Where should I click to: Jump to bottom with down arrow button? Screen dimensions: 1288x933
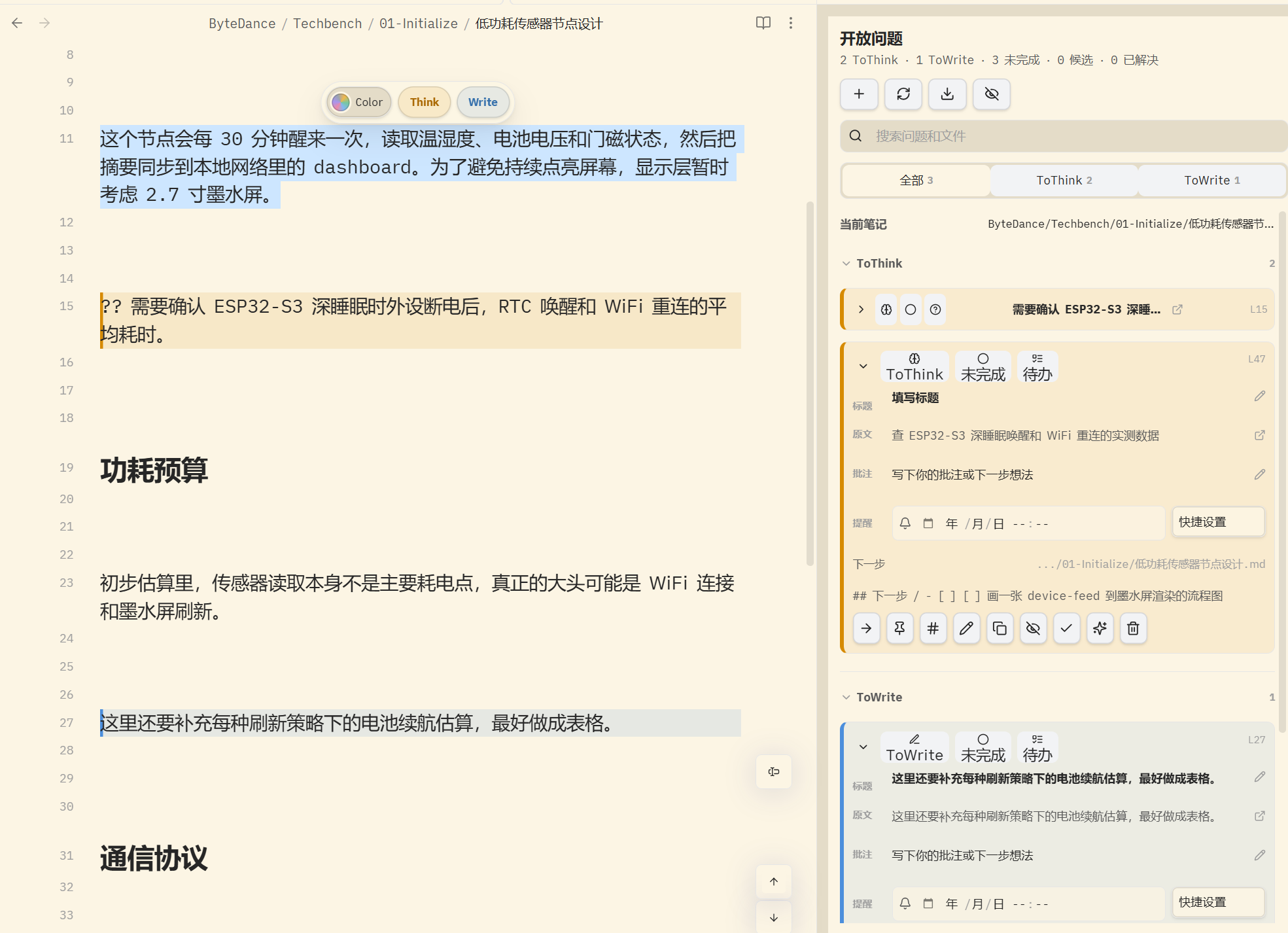[774, 917]
